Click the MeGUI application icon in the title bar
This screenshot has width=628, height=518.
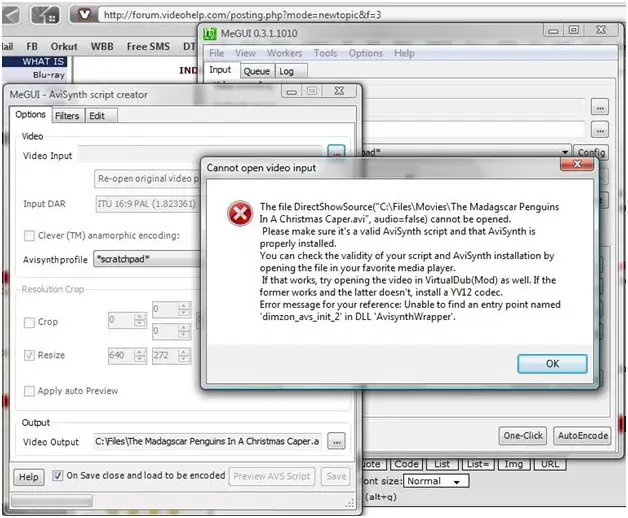[x=209, y=34]
